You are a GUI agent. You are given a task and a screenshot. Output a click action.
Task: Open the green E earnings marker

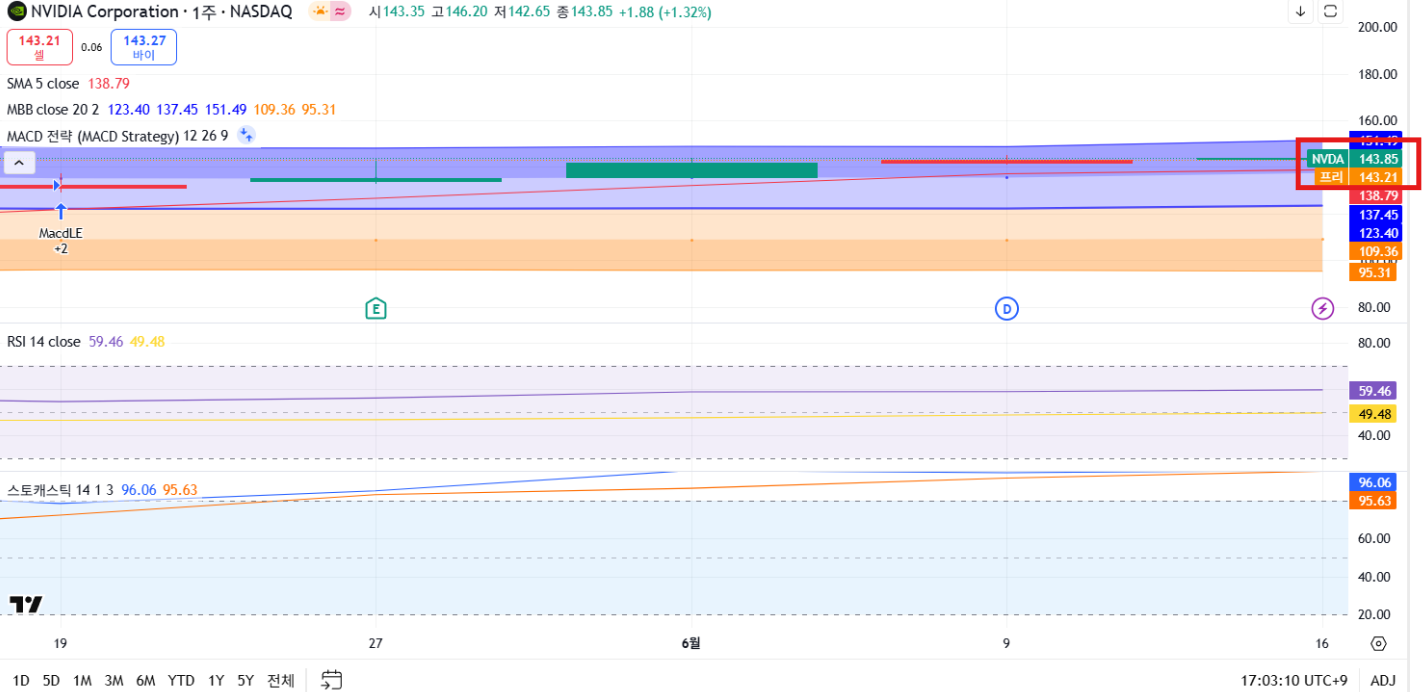tap(376, 308)
